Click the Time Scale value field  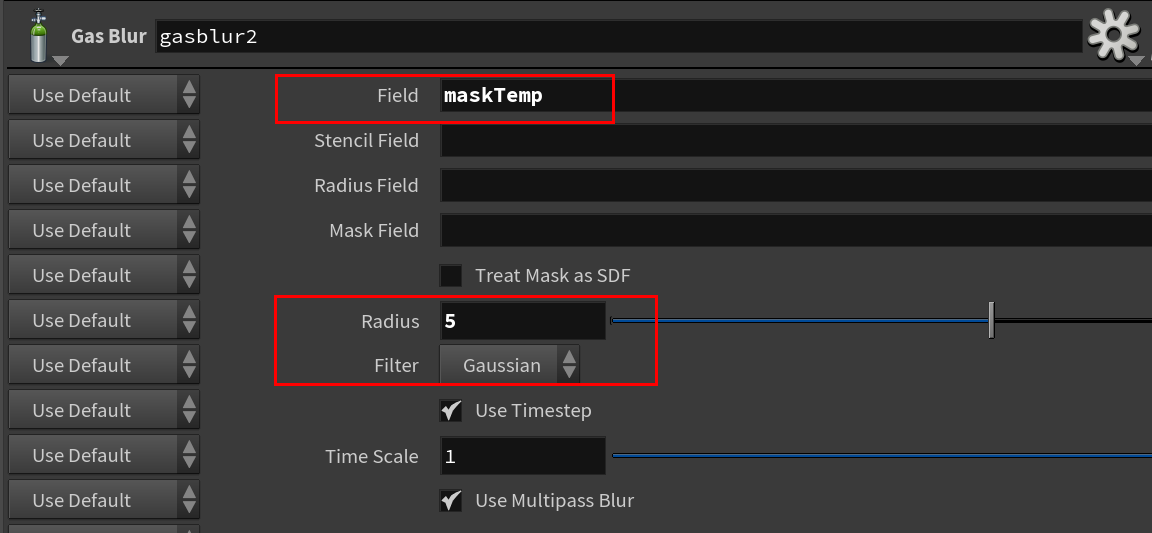click(523, 456)
